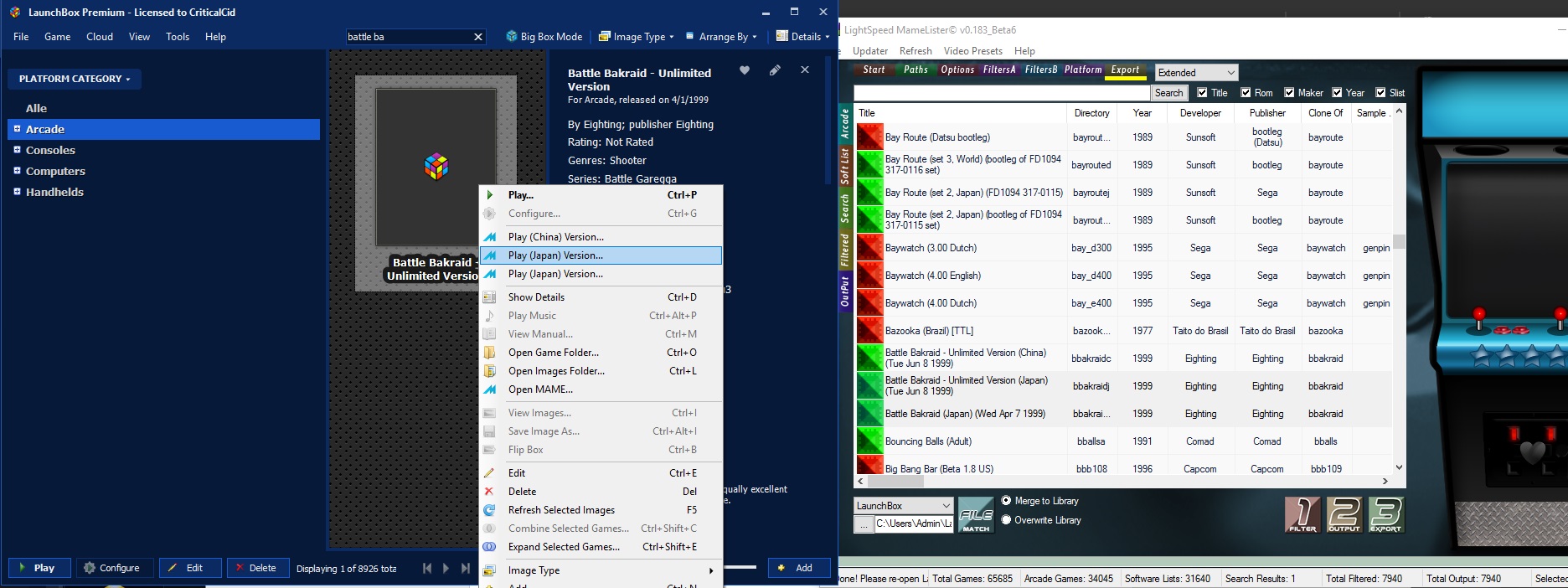Screen dimensions: 1568x588
Task: Click the EXPORT step 3 icon in MameLister
Action: 1386,514
